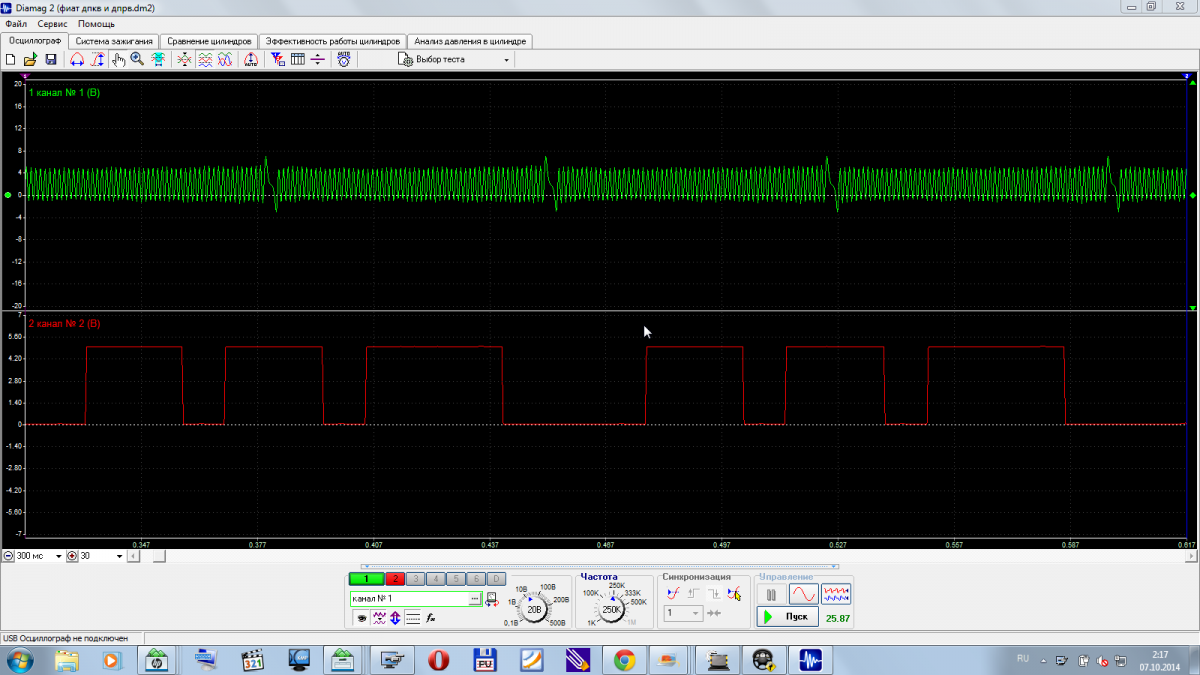
Task: Open the Эффективность работы цилиндров tab
Action: point(333,41)
